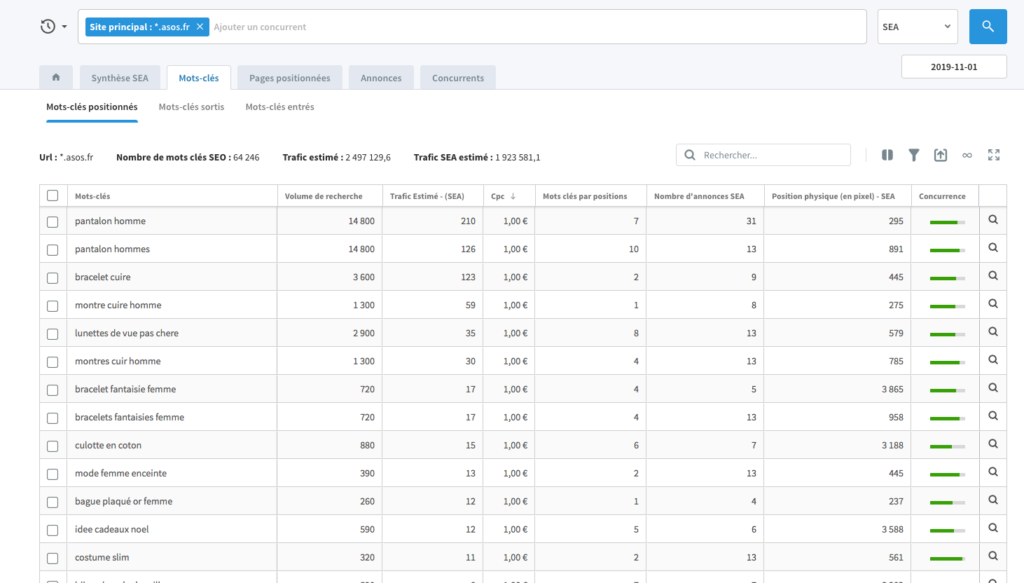Check the bracelet cuire row checkbox
This screenshot has width=1024, height=583.
(53, 278)
